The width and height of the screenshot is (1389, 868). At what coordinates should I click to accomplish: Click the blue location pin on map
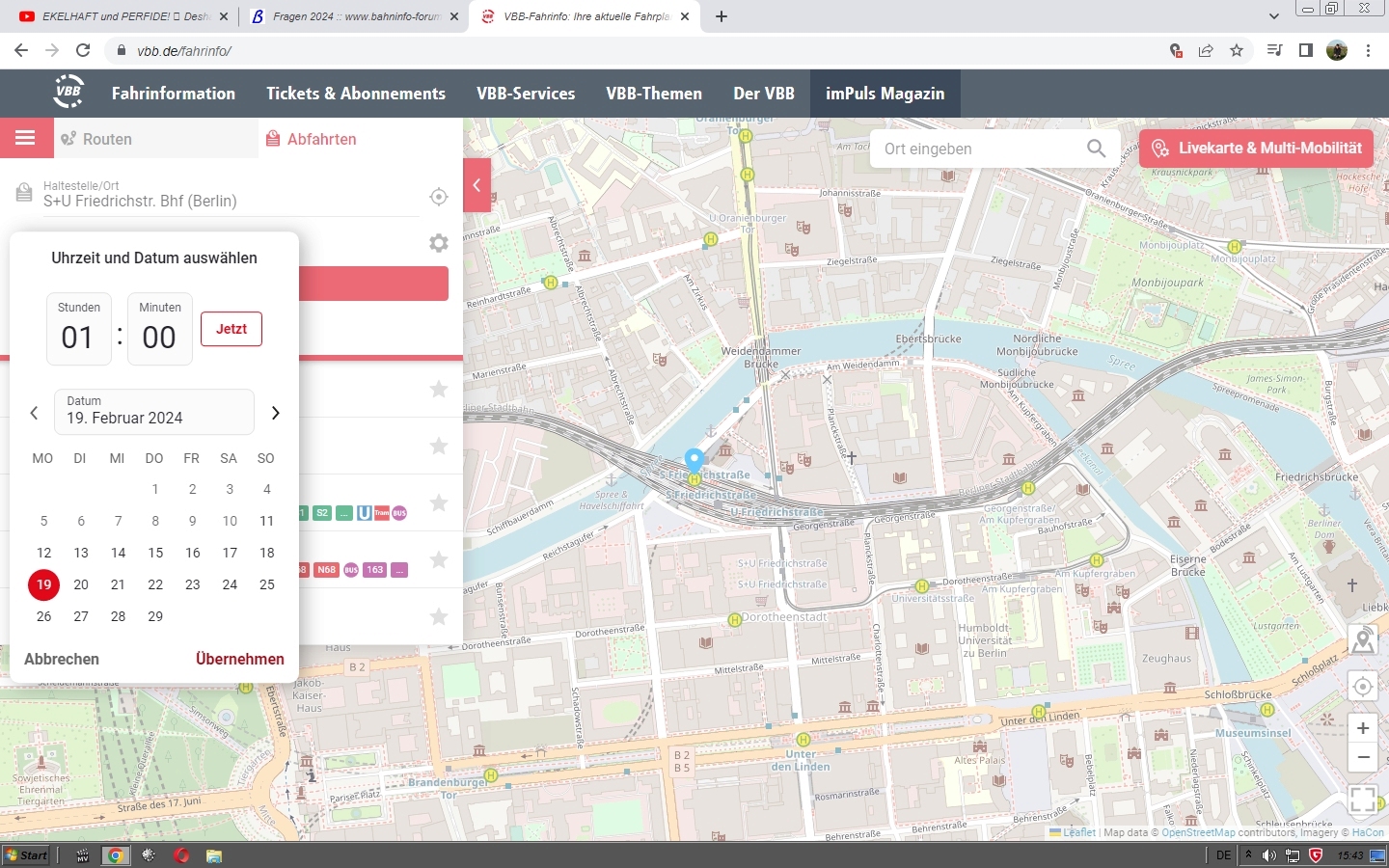(694, 460)
